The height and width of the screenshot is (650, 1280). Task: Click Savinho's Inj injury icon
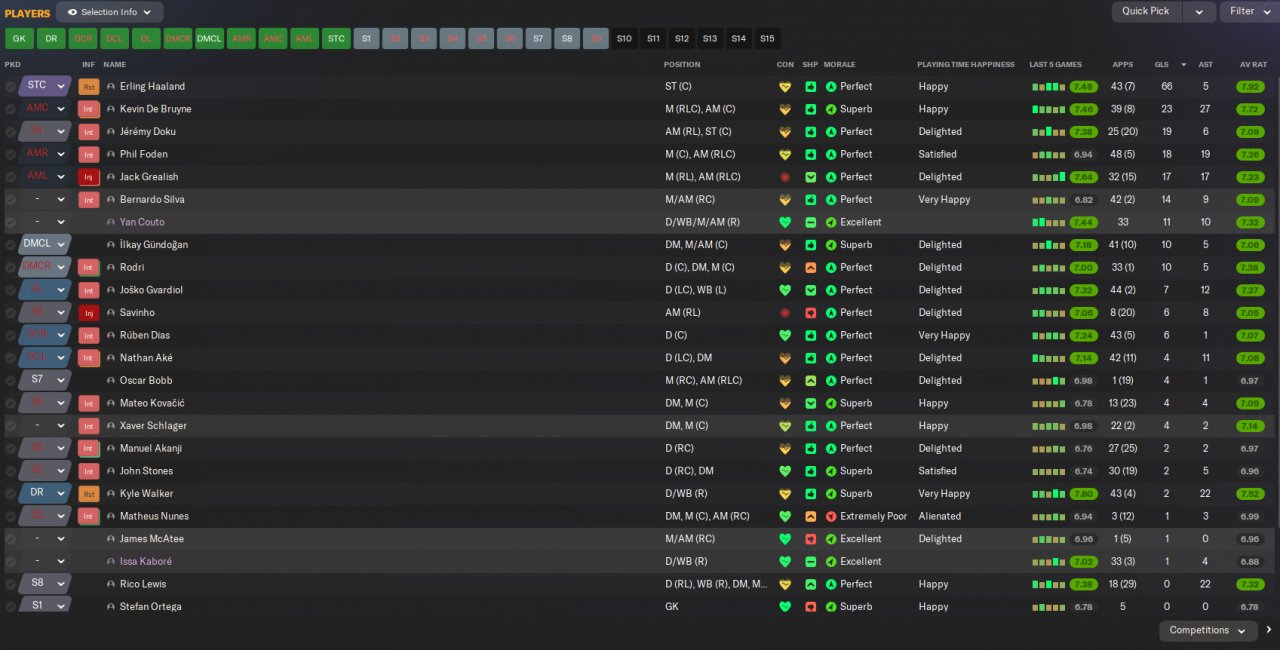(x=89, y=313)
